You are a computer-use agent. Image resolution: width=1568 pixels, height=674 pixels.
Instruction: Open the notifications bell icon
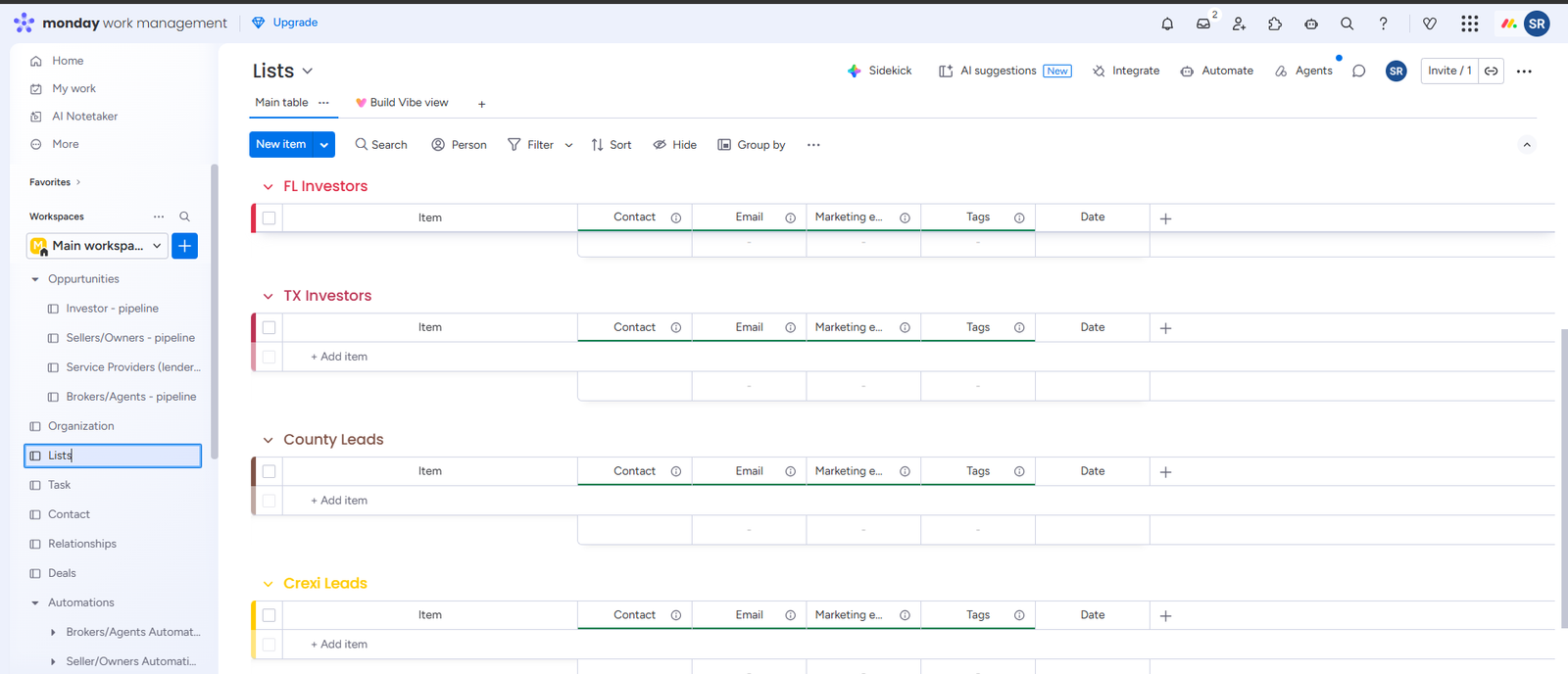click(1167, 24)
